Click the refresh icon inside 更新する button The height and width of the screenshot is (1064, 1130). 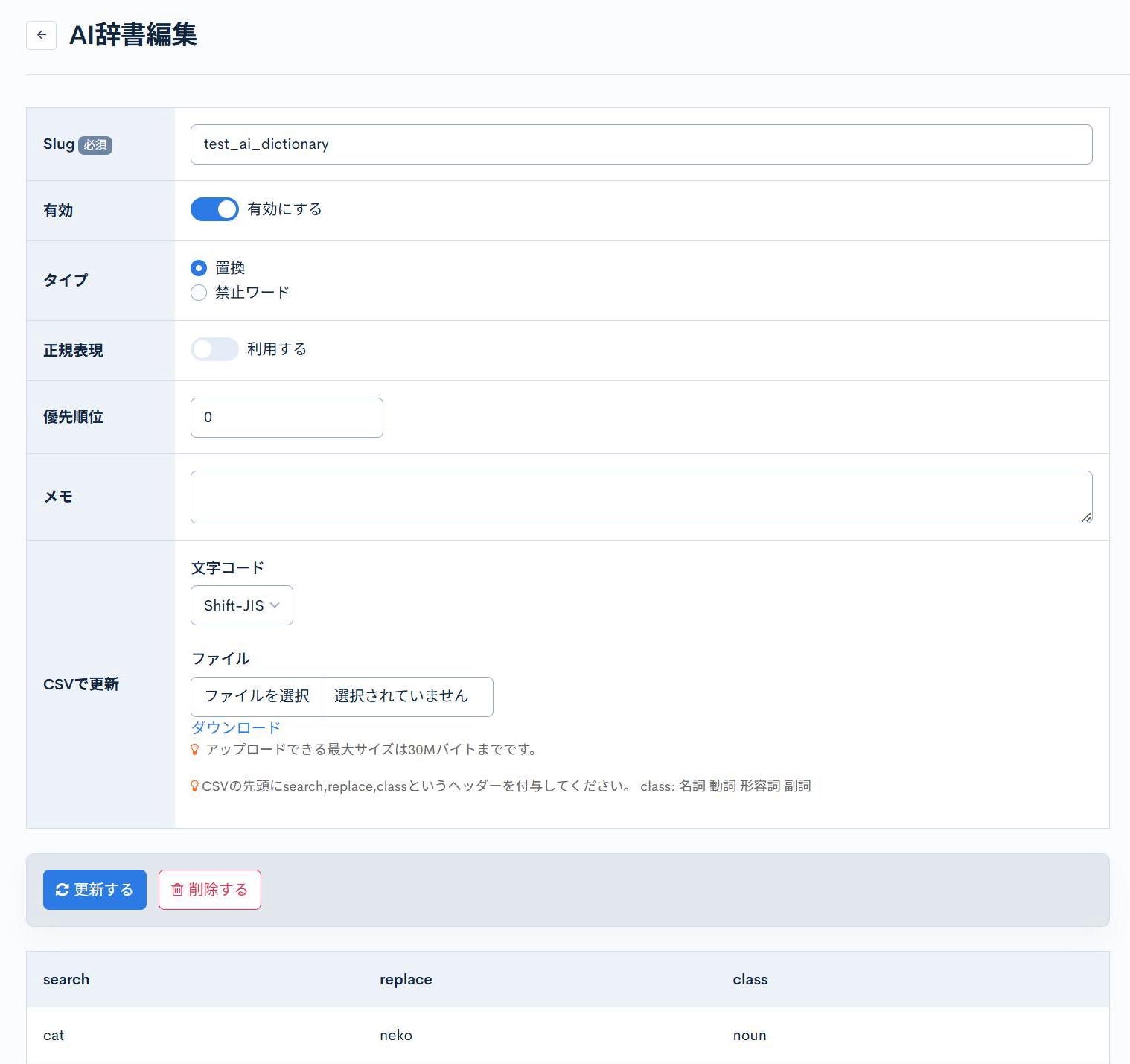[x=63, y=889]
